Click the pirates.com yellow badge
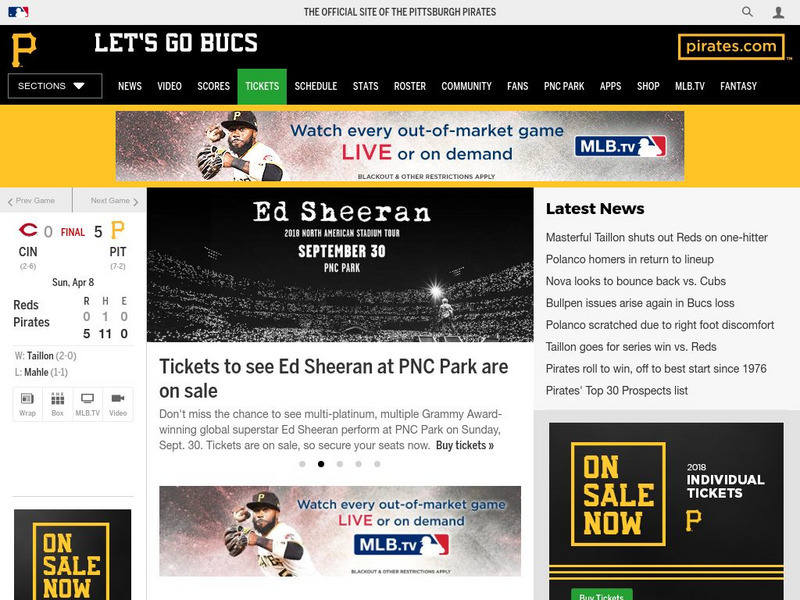The image size is (800, 600). 731,47
